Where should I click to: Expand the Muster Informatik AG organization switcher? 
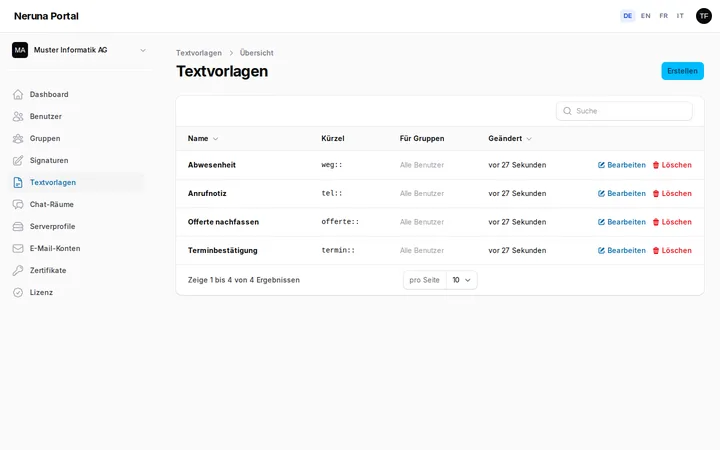tap(79, 50)
